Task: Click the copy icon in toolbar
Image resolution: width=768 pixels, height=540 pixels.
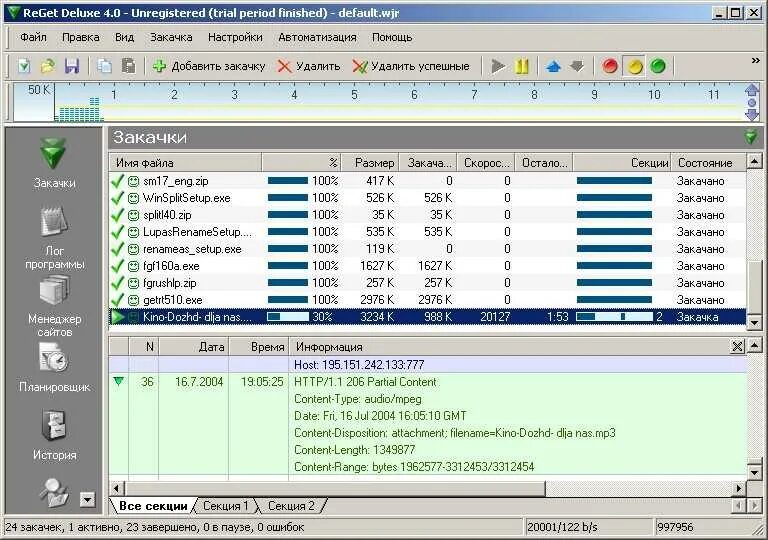Action: click(104, 66)
